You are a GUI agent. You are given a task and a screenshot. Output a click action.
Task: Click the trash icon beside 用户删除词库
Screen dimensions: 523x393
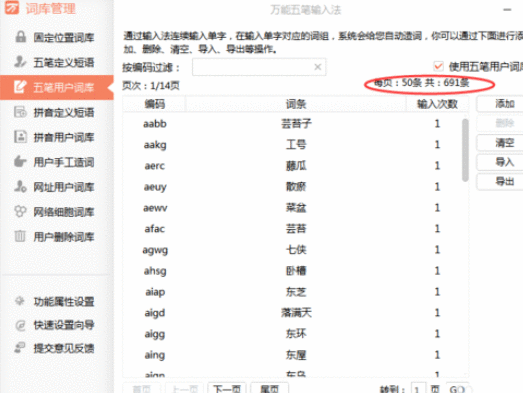point(20,236)
